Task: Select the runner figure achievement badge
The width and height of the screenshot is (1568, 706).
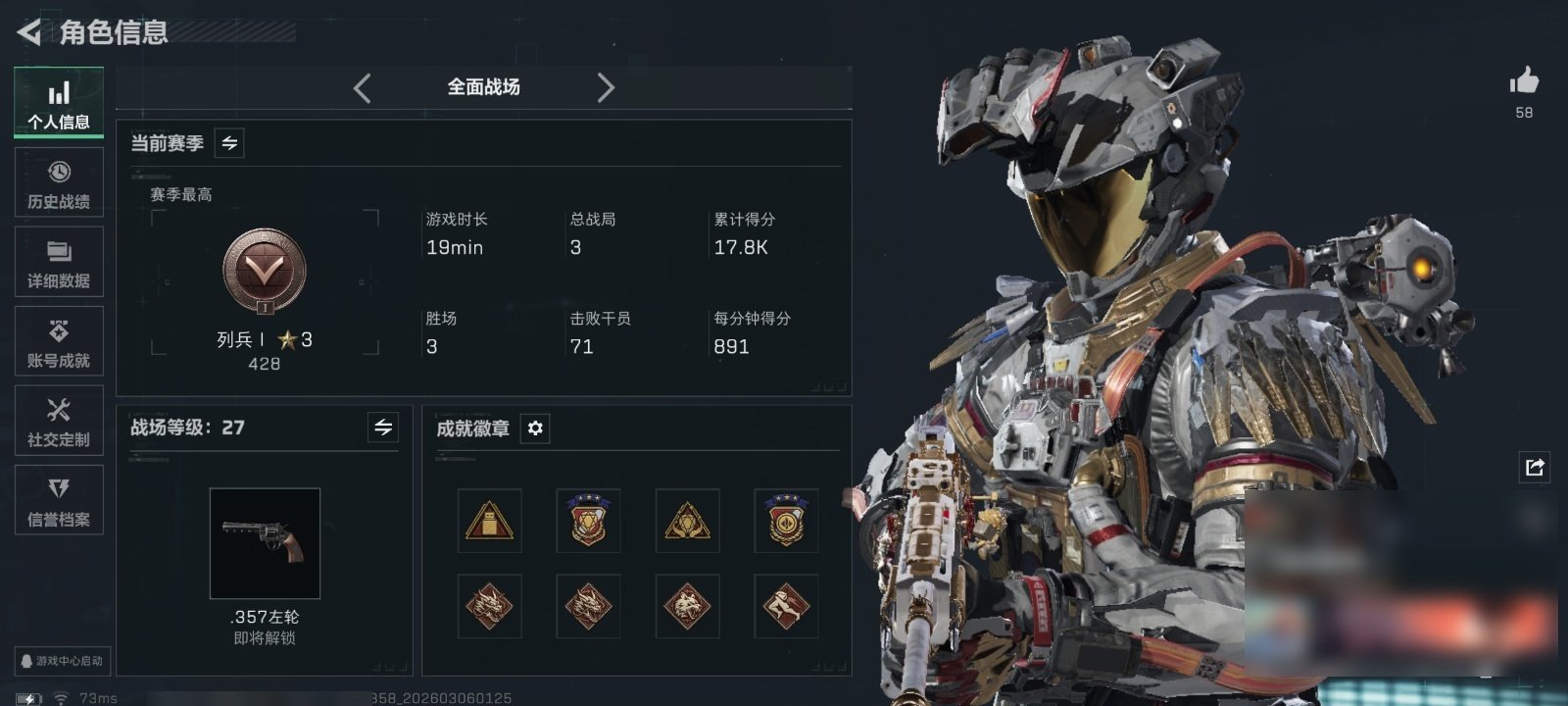Action: [786, 606]
